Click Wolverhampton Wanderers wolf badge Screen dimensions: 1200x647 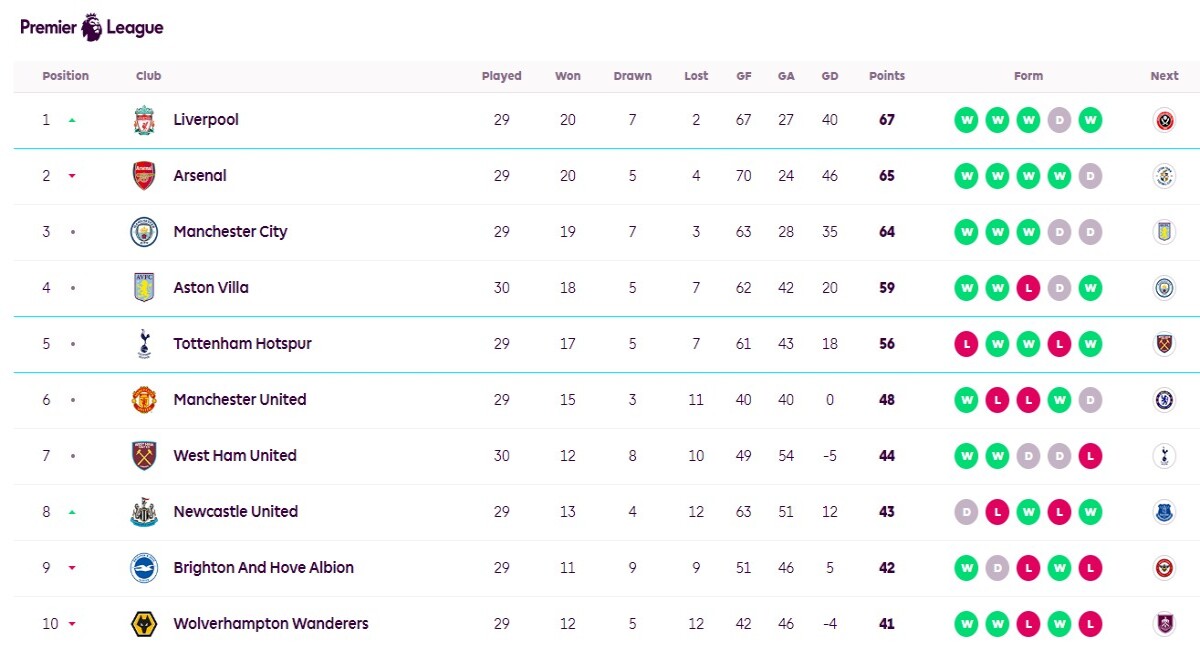click(x=144, y=624)
